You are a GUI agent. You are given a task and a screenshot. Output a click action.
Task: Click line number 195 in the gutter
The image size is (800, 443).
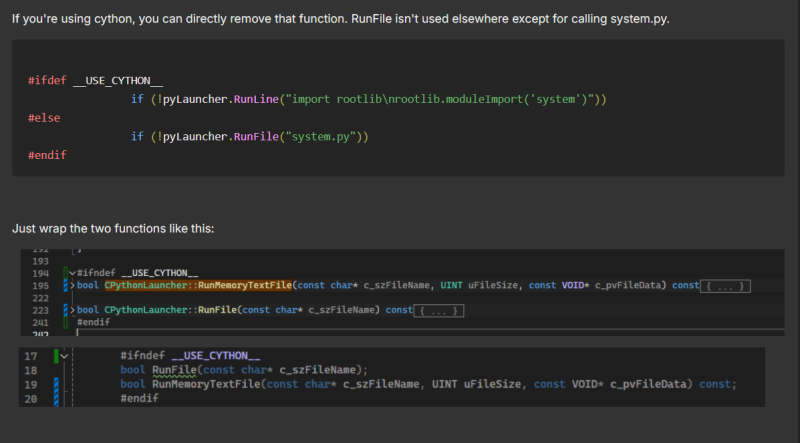[x=40, y=286]
